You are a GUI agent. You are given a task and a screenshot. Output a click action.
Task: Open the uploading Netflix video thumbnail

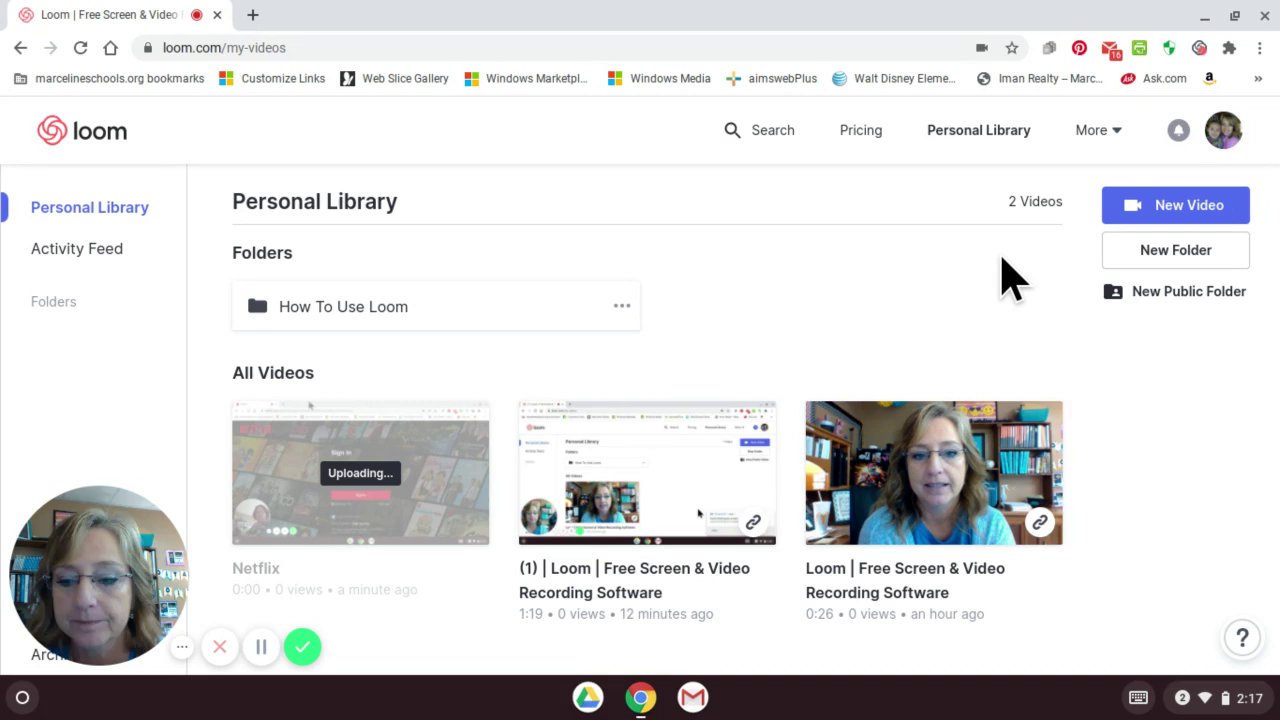(x=360, y=473)
